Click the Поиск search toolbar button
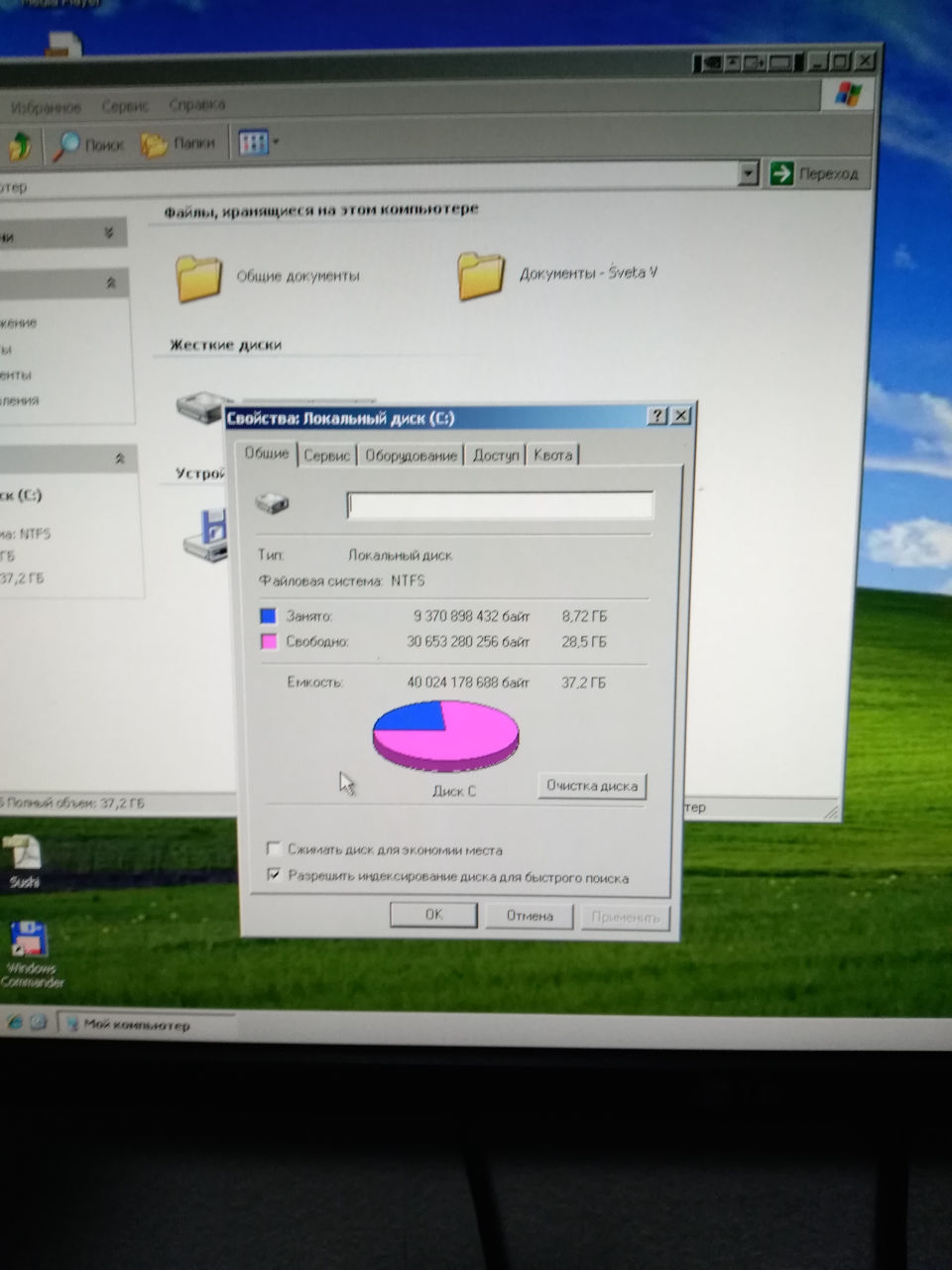Viewport: 952px width, 1270px height. 88,145
